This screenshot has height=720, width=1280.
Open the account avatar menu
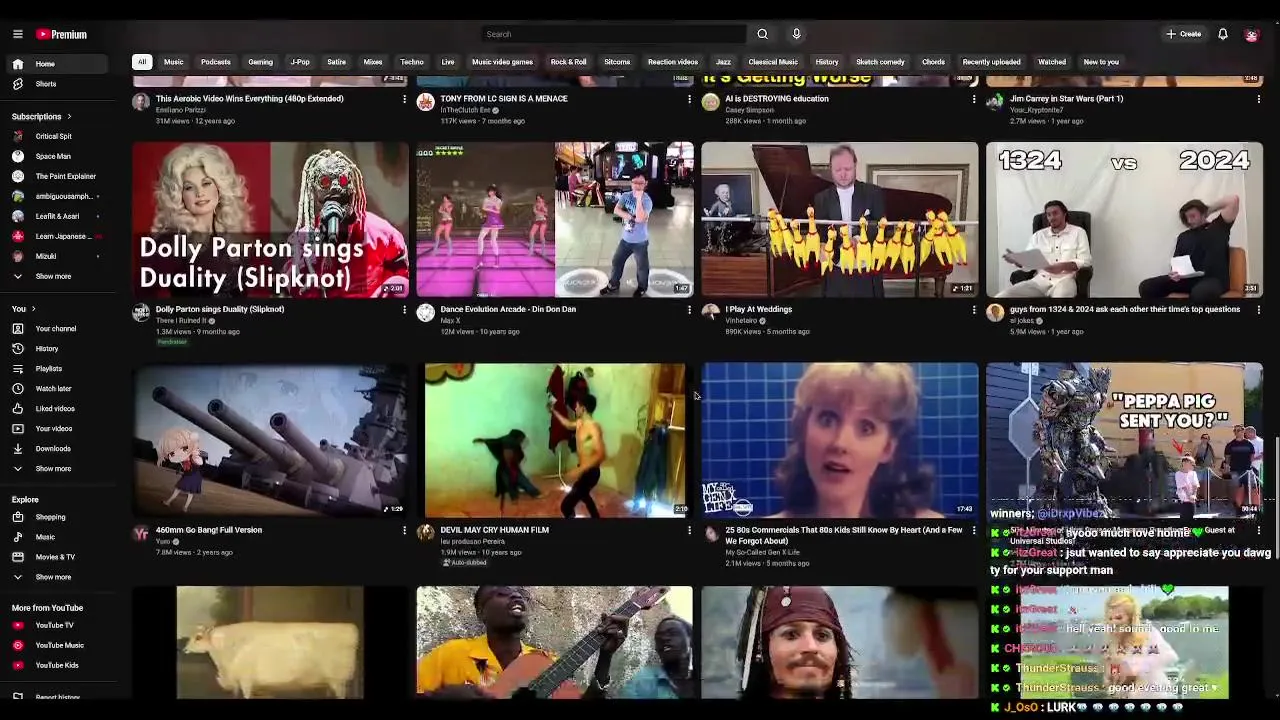pos(1251,34)
